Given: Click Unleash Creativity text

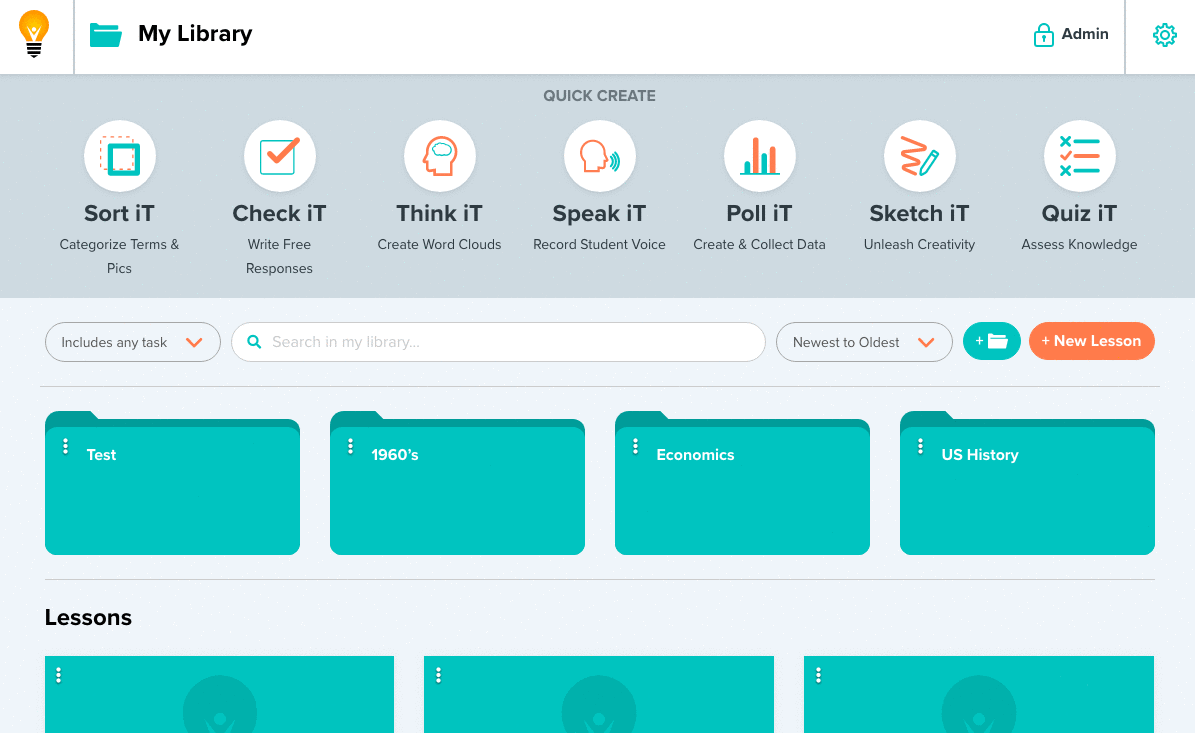Looking at the screenshot, I should tap(920, 245).
